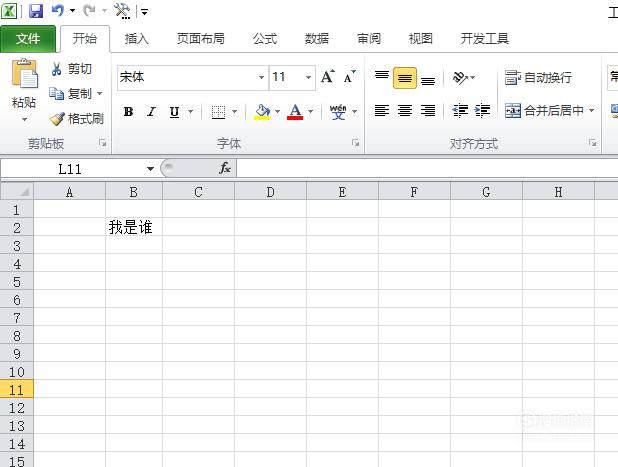Click the Copy button
The height and width of the screenshot is (467, 618).
(71, 93)
